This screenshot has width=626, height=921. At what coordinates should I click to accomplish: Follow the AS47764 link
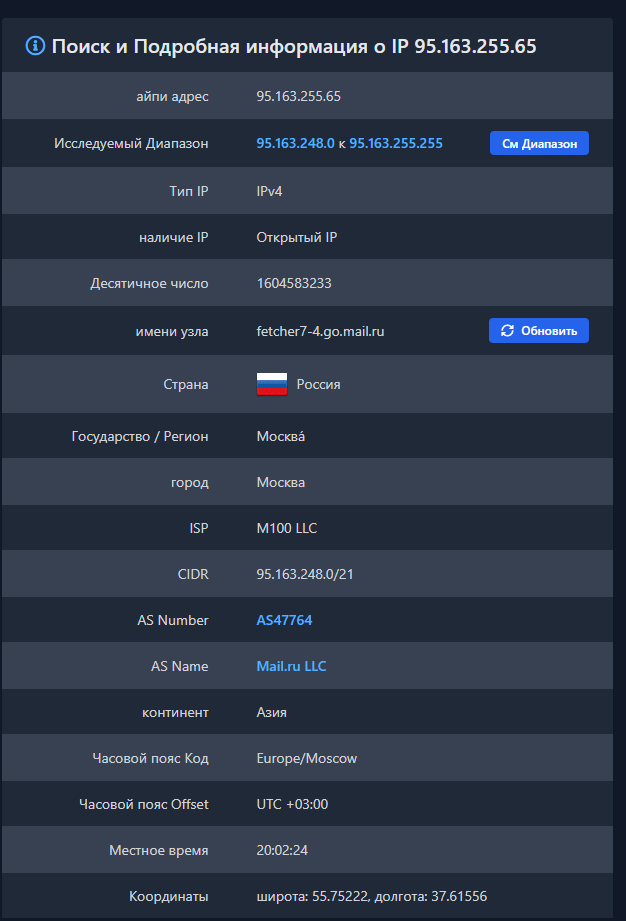pyautogui.click(x=284, y=620)
